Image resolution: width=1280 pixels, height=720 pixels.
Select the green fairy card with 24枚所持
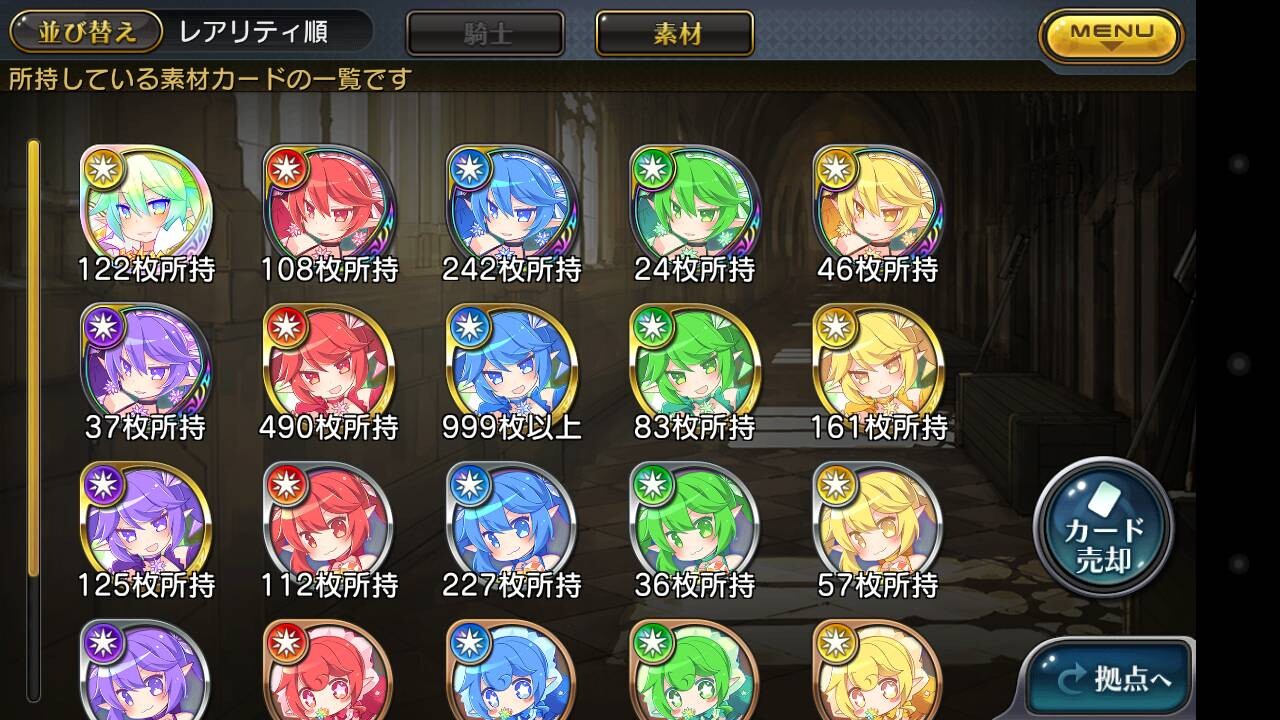695,211
